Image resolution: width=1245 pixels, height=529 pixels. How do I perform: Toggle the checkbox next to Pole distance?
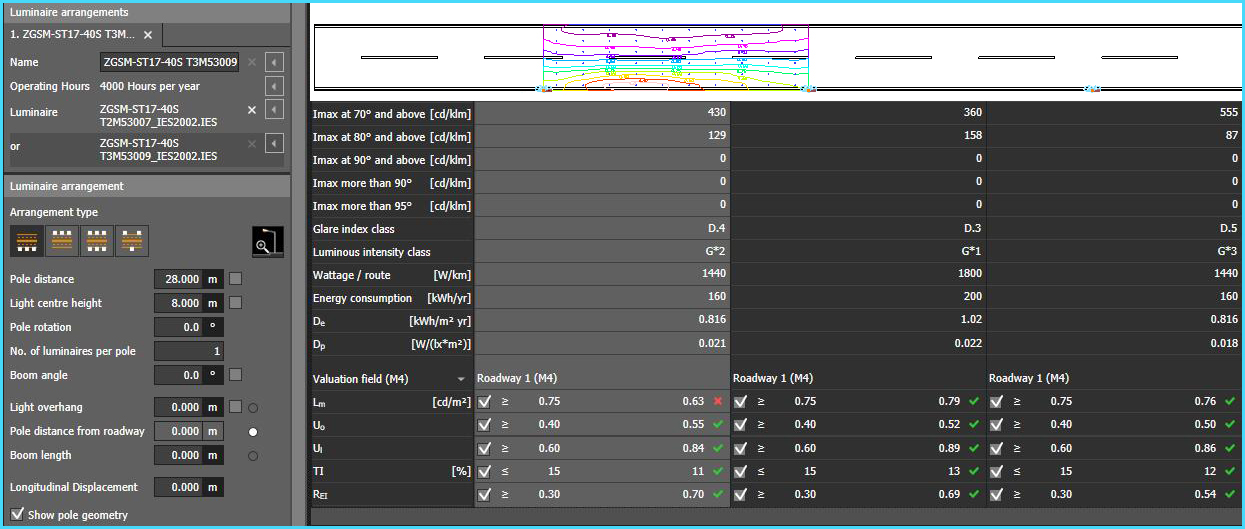click(235, 279)
